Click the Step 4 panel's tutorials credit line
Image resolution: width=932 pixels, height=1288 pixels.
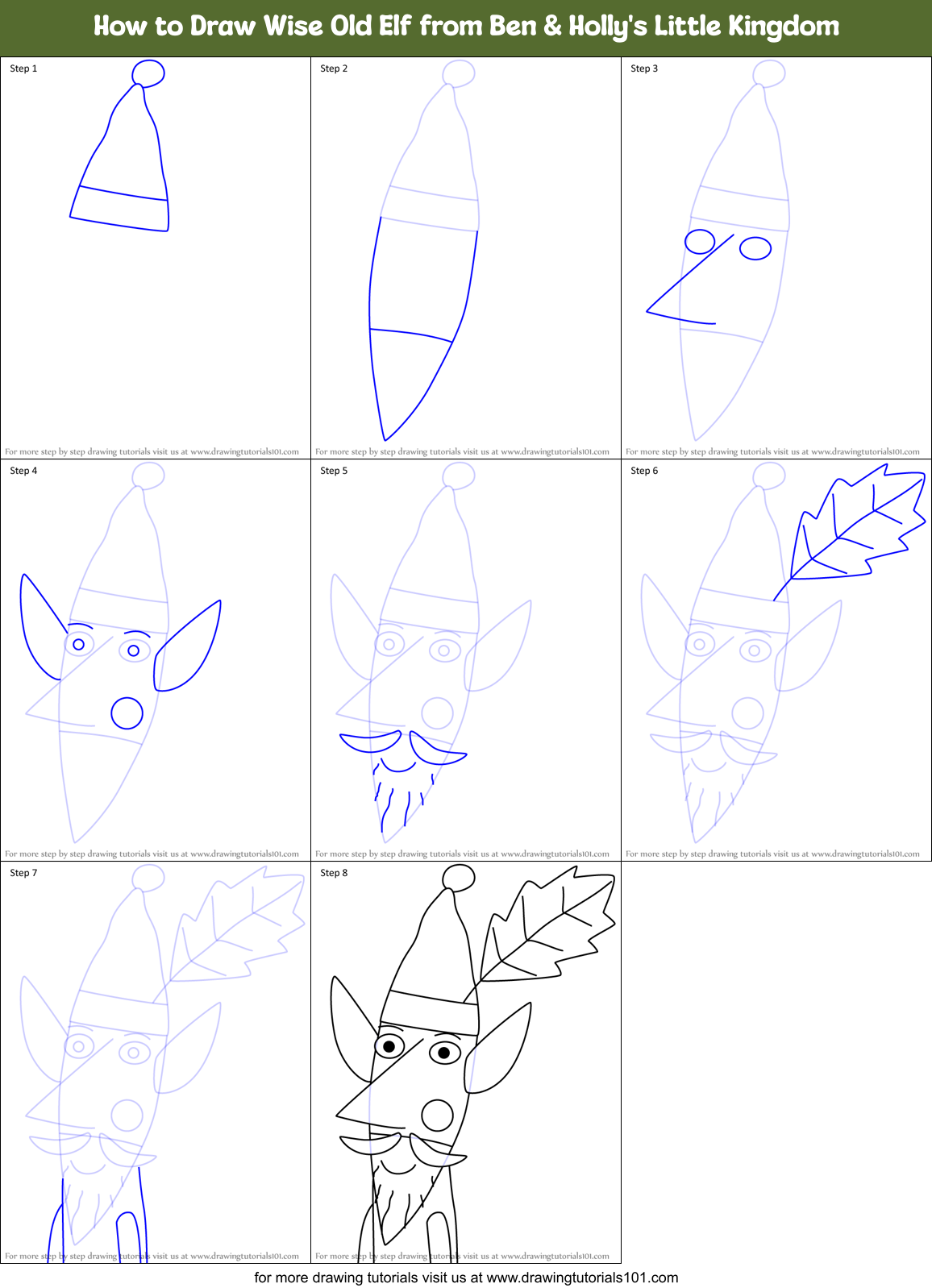point(152,854)
